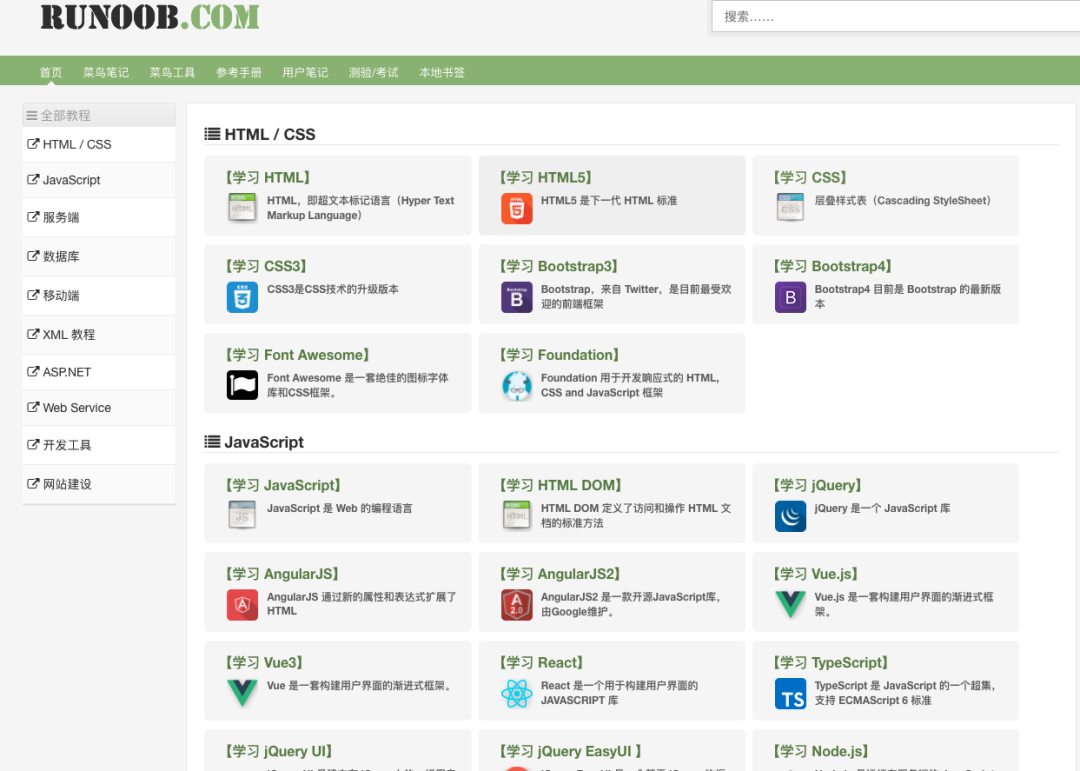
Task: Open the 【学习 Vue3】 title link
Action: [264, 663]
